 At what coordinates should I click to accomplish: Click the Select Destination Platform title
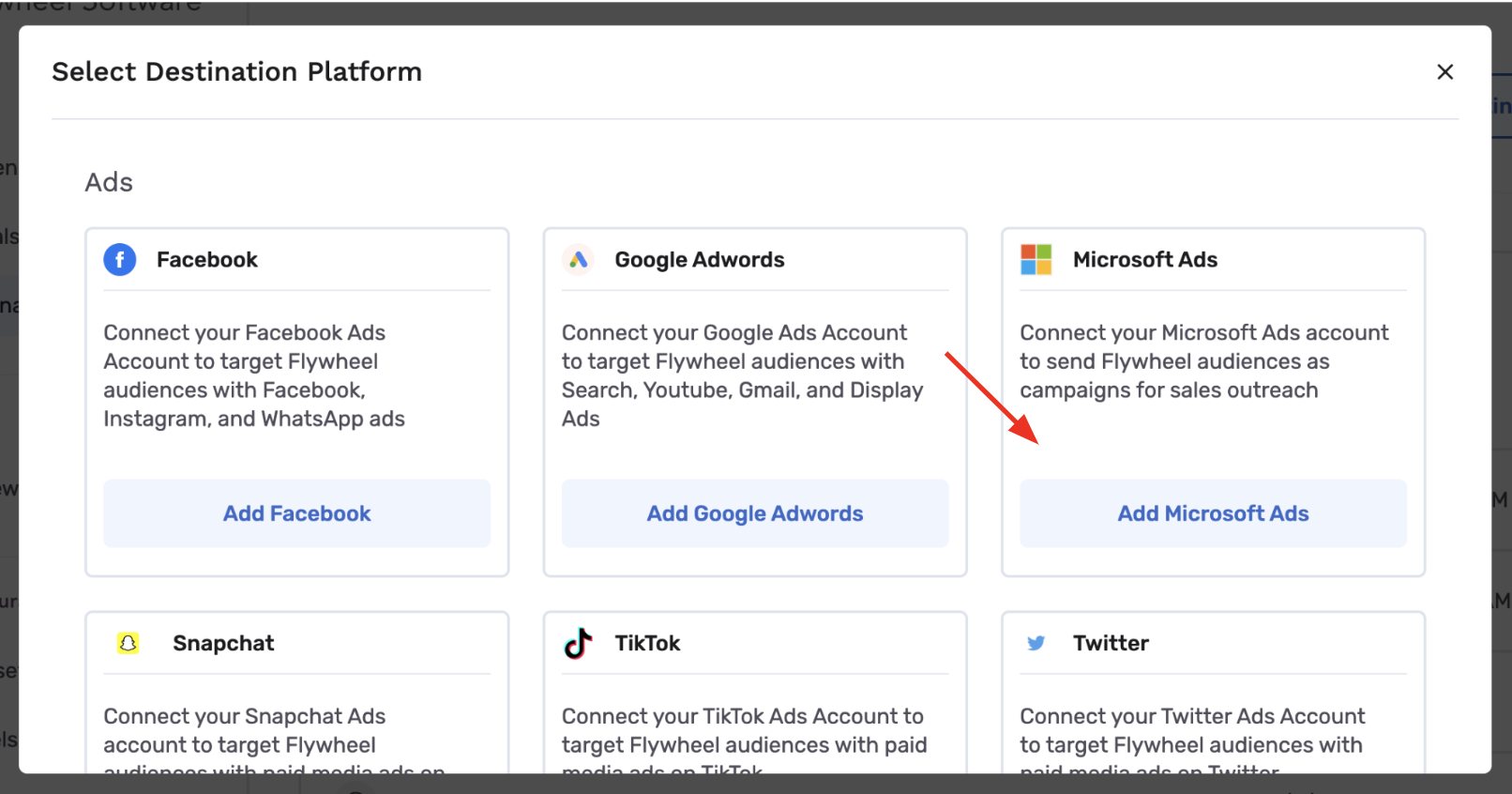[x=237, y=71]
